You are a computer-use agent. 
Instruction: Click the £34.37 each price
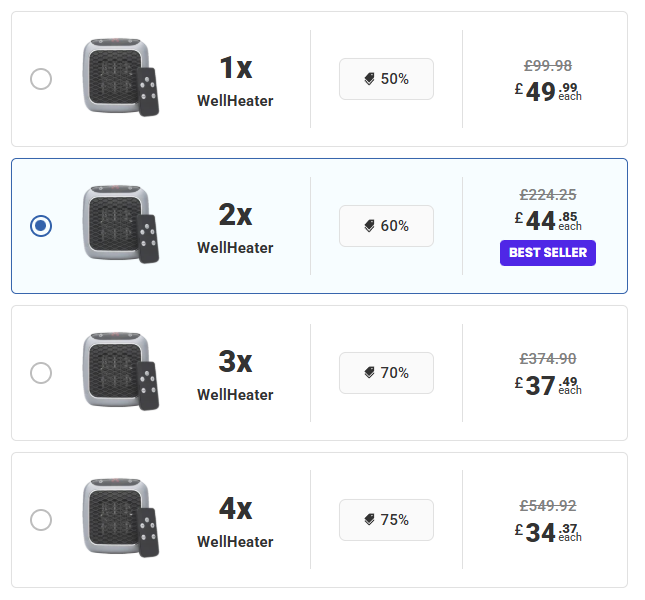point(548,532)
